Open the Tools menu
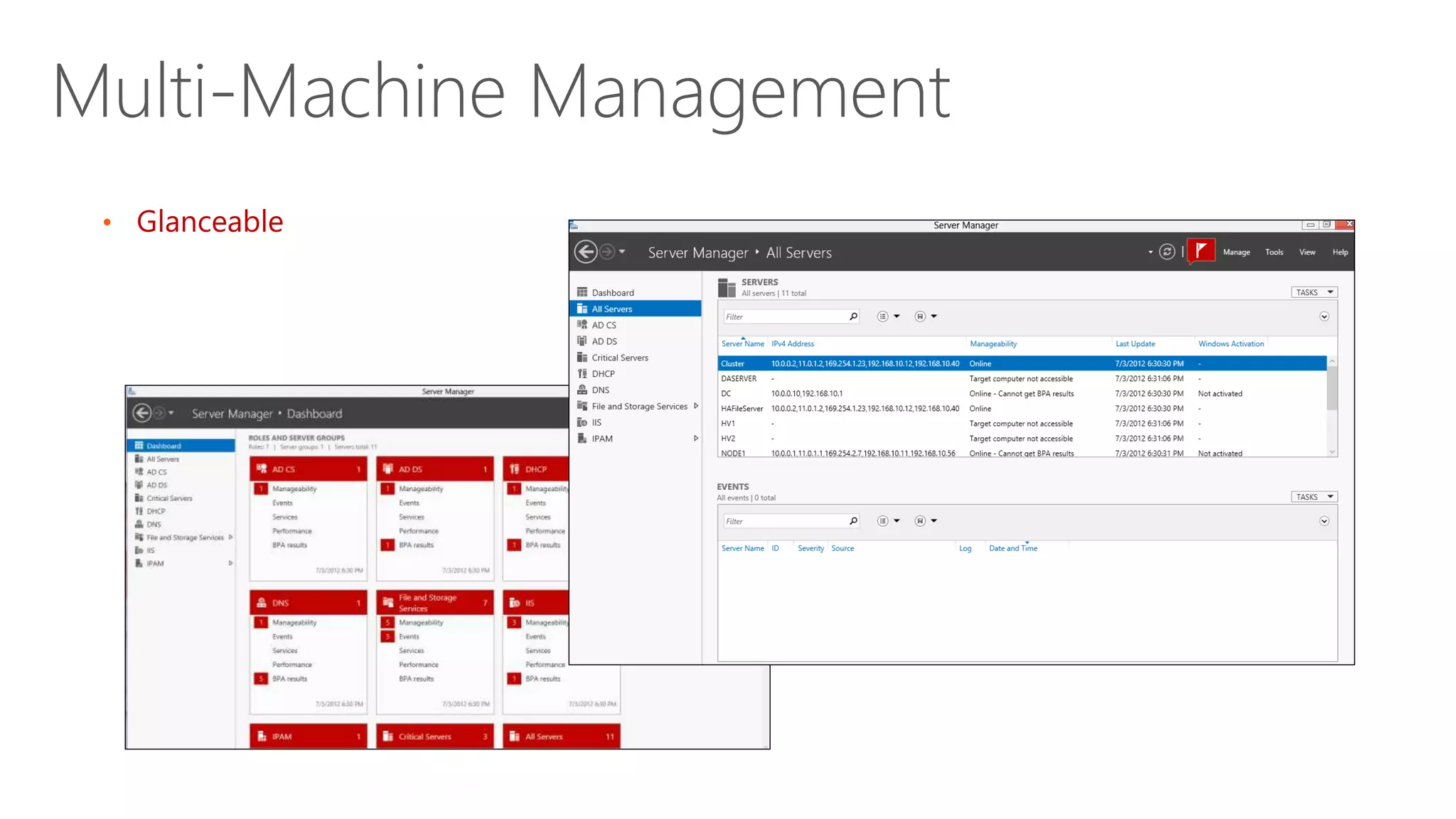 click(x=1274, y=252)
